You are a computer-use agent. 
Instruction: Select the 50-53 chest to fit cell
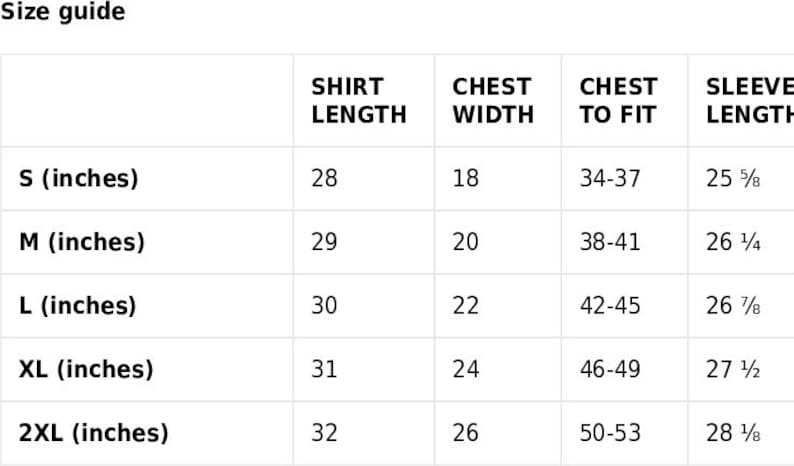[610, 433]
